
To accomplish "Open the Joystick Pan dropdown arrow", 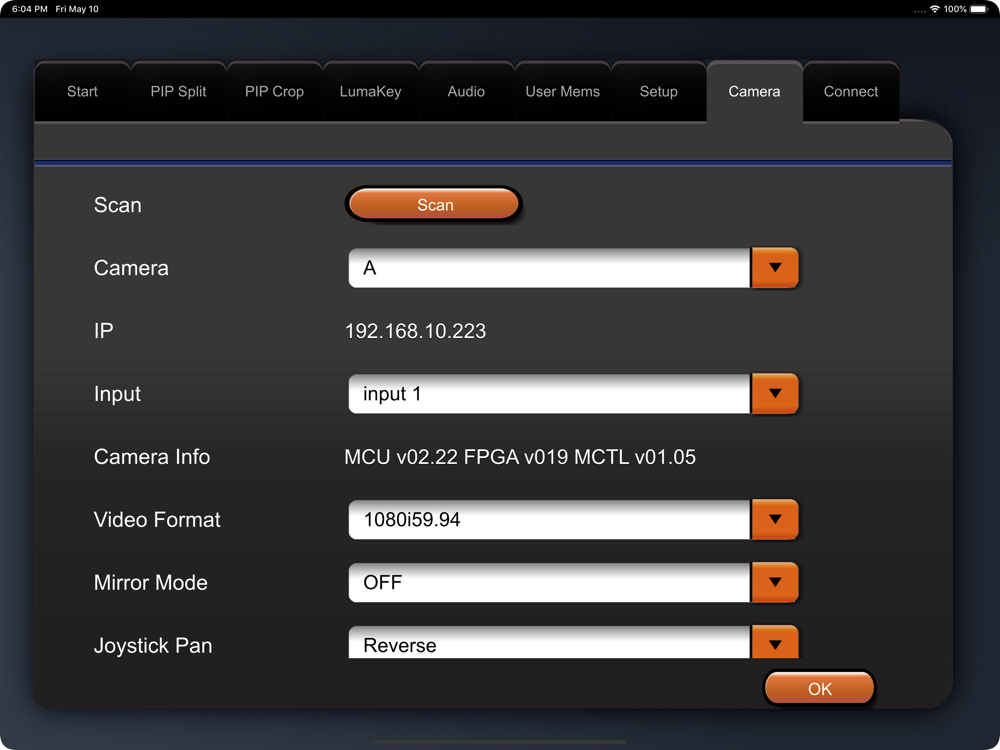I will click(775, 643).
